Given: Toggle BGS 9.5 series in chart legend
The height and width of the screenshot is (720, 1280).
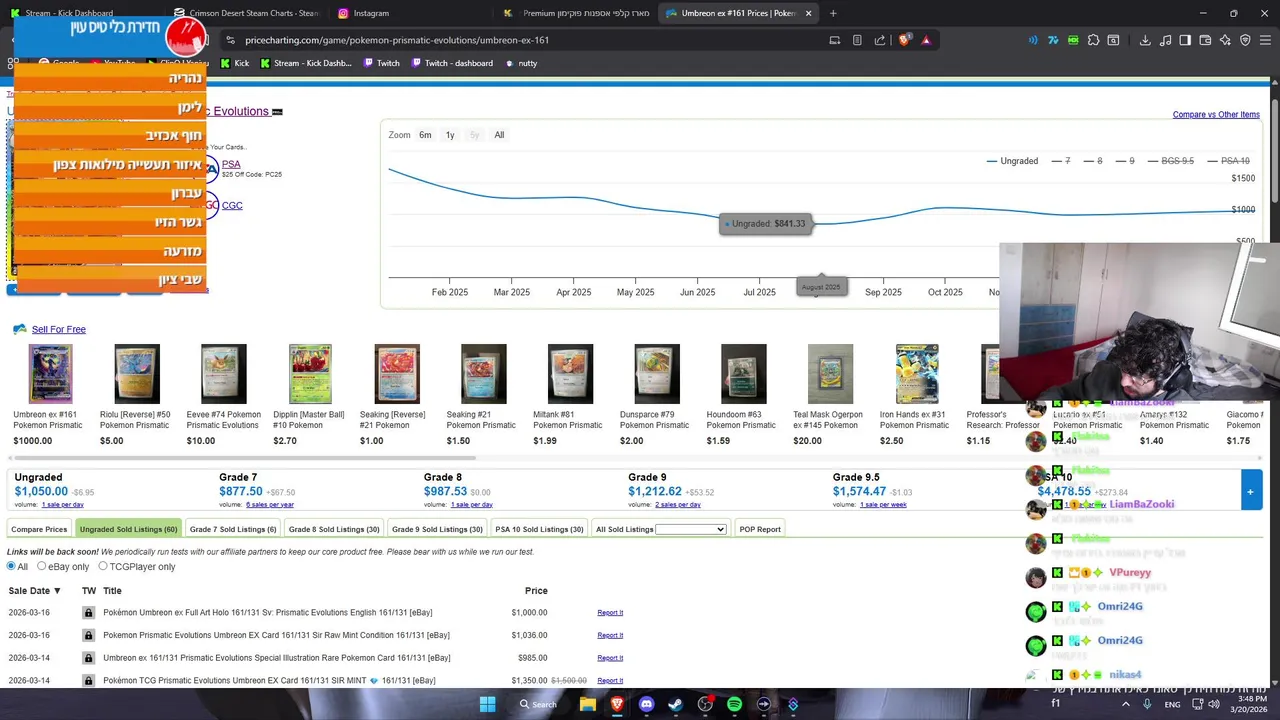Looking at the screenshot, I should [1170, 160].
